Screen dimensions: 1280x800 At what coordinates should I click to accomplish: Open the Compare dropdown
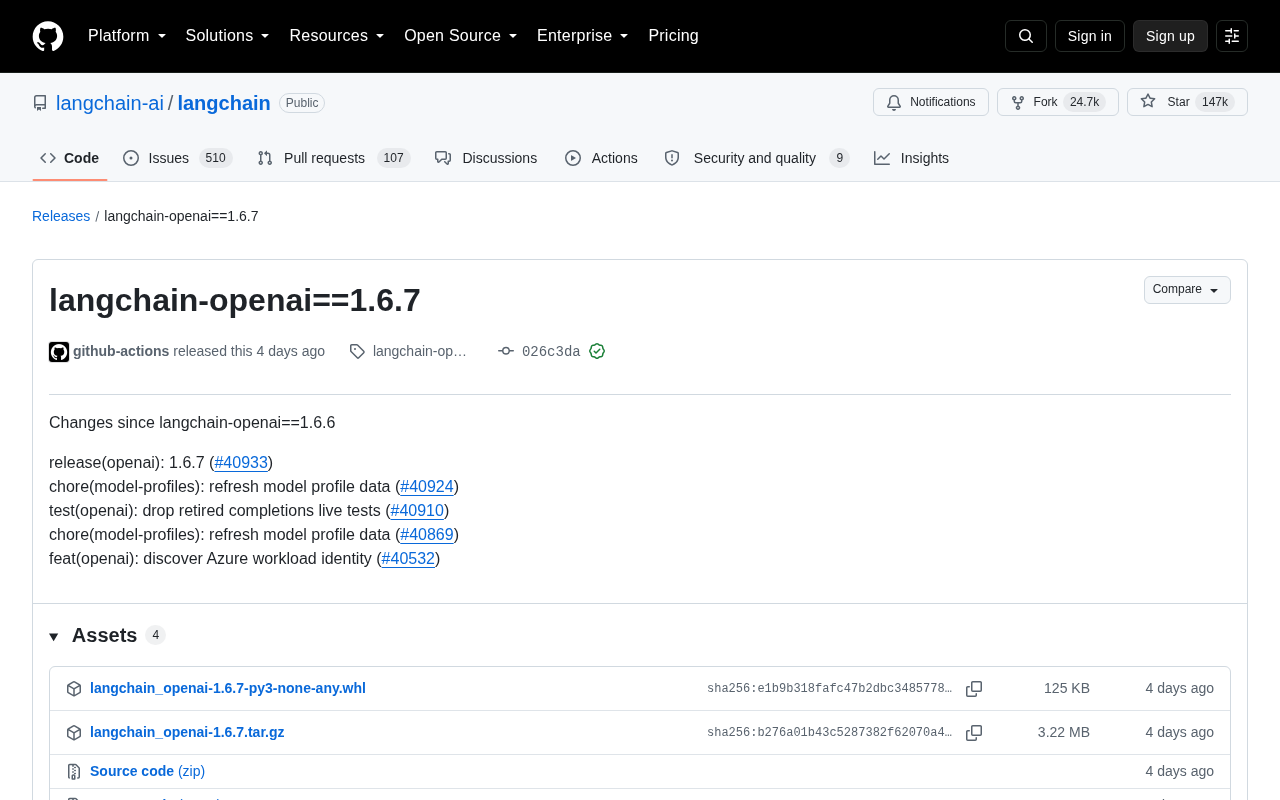(x=1187, y=290)
